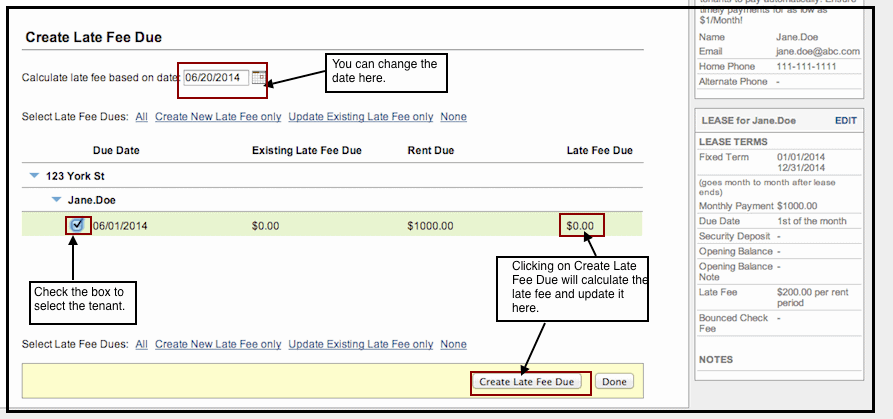Edit the lease for Jane.Doe

pyautogui.click(x=845, y=121)
